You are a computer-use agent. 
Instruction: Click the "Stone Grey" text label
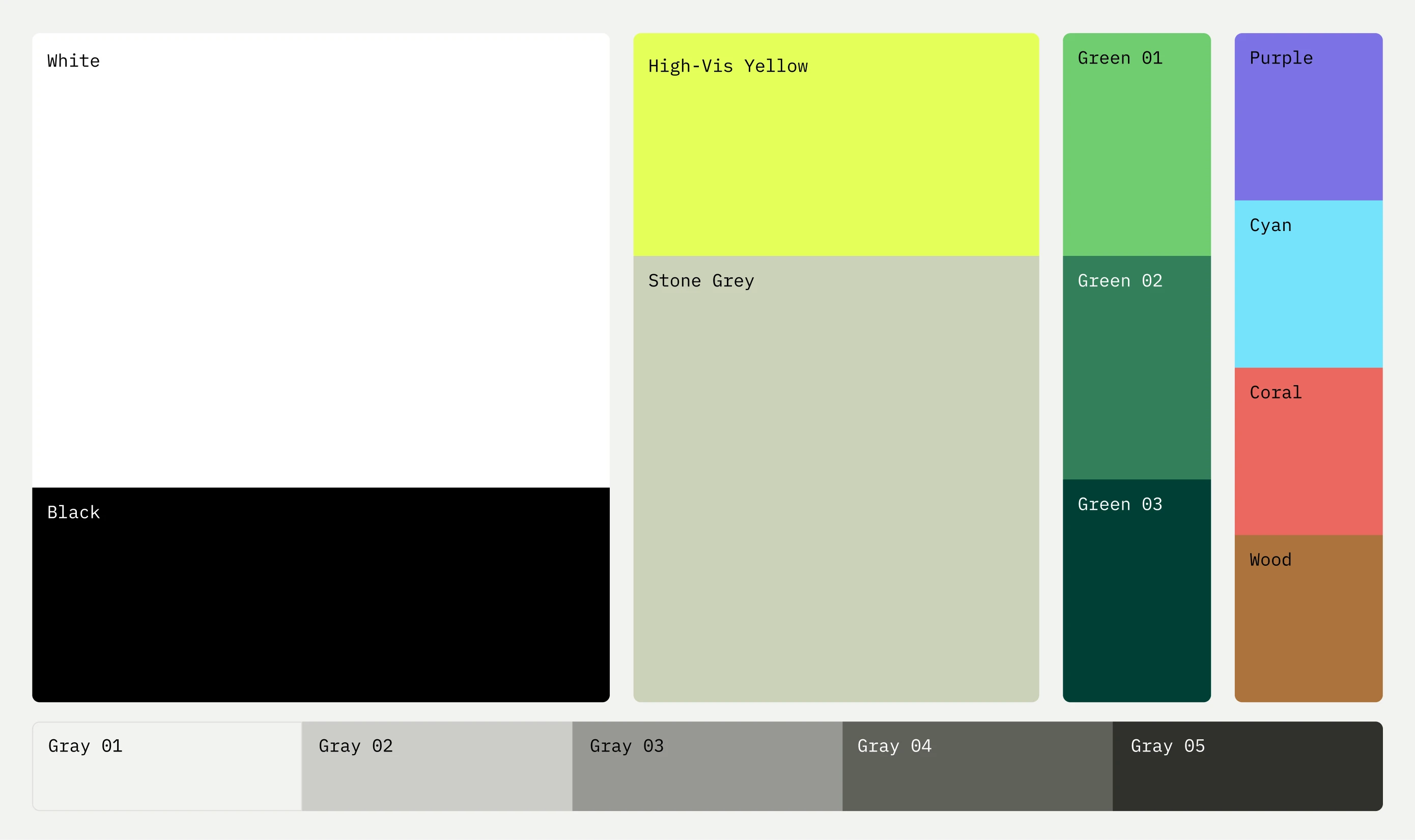700,281
